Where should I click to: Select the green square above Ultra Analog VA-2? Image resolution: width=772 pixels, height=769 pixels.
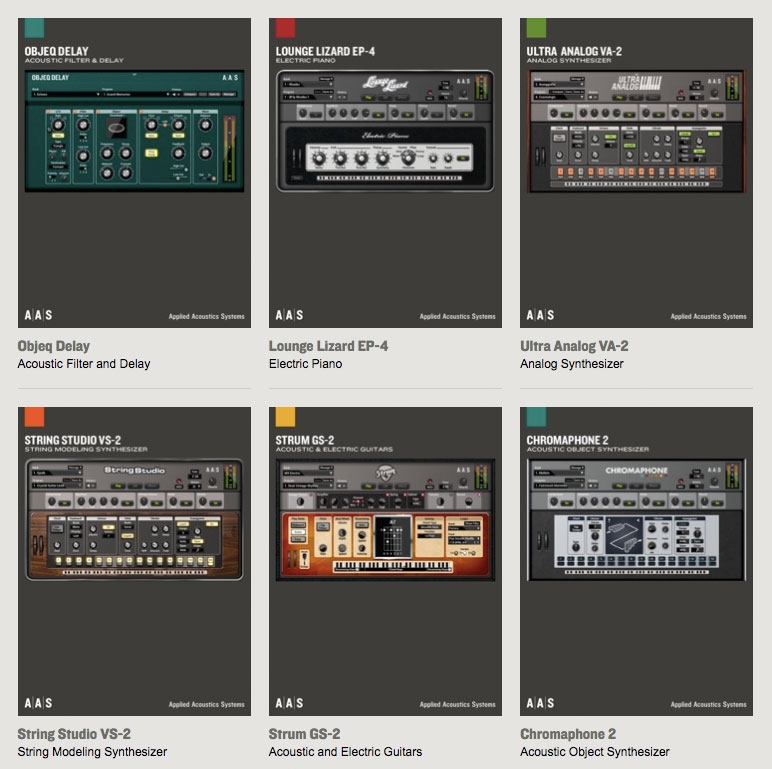point(536,27)
